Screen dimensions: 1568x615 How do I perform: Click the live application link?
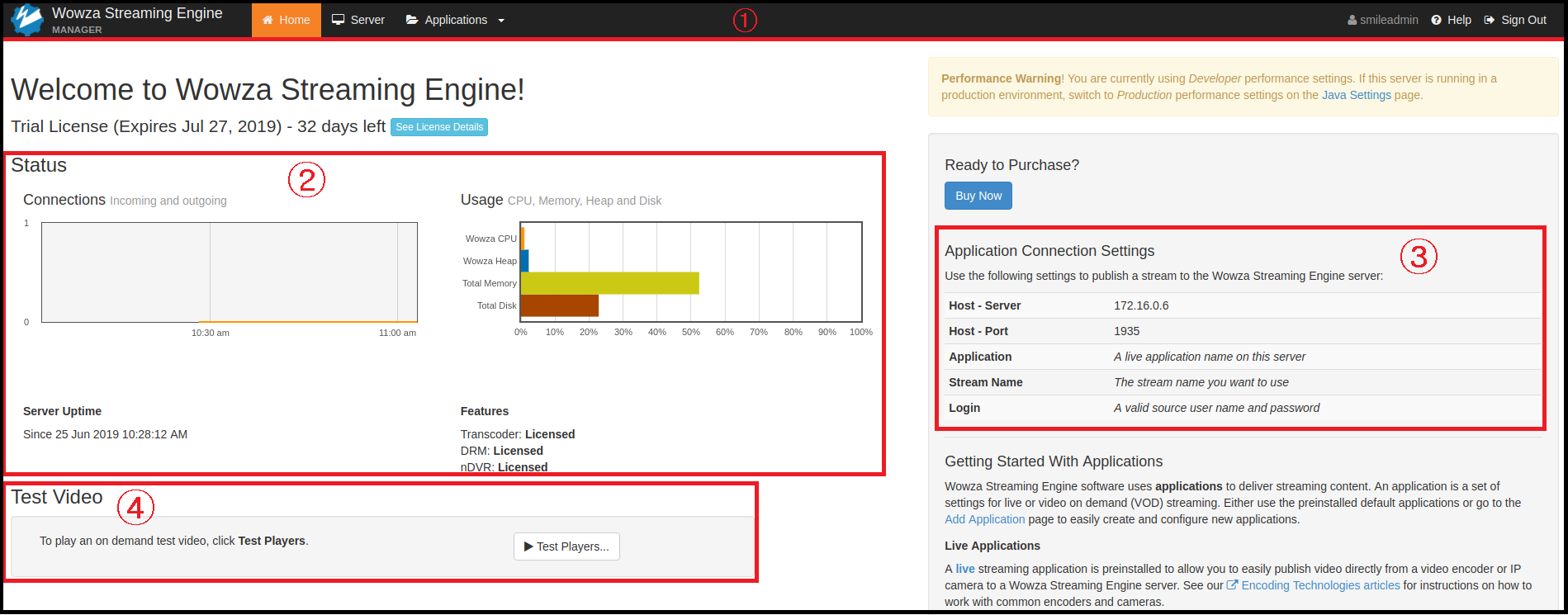coord(964,569)
